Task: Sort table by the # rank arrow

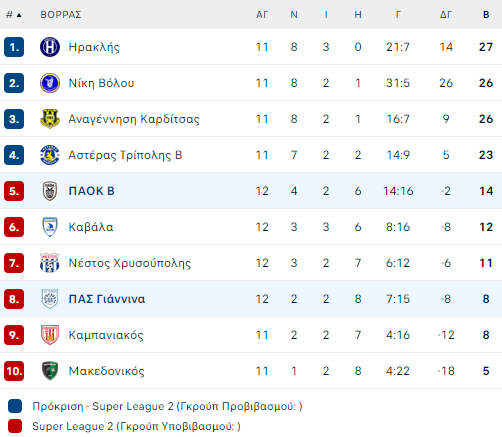Action: 14,15
